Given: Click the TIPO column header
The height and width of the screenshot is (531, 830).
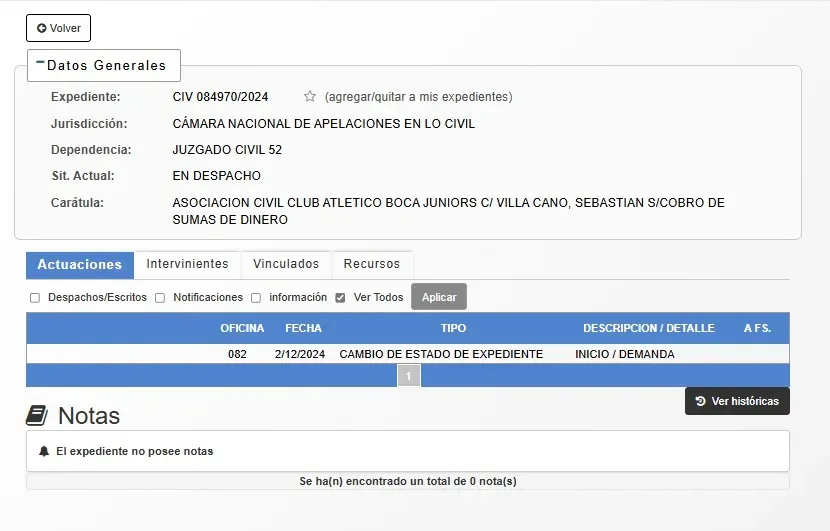Looking at the screenshot, I should point(453,328).
